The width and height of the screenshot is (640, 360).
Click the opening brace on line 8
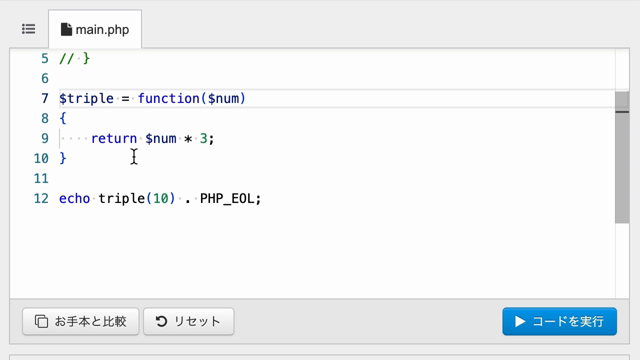tap(63, 118)
